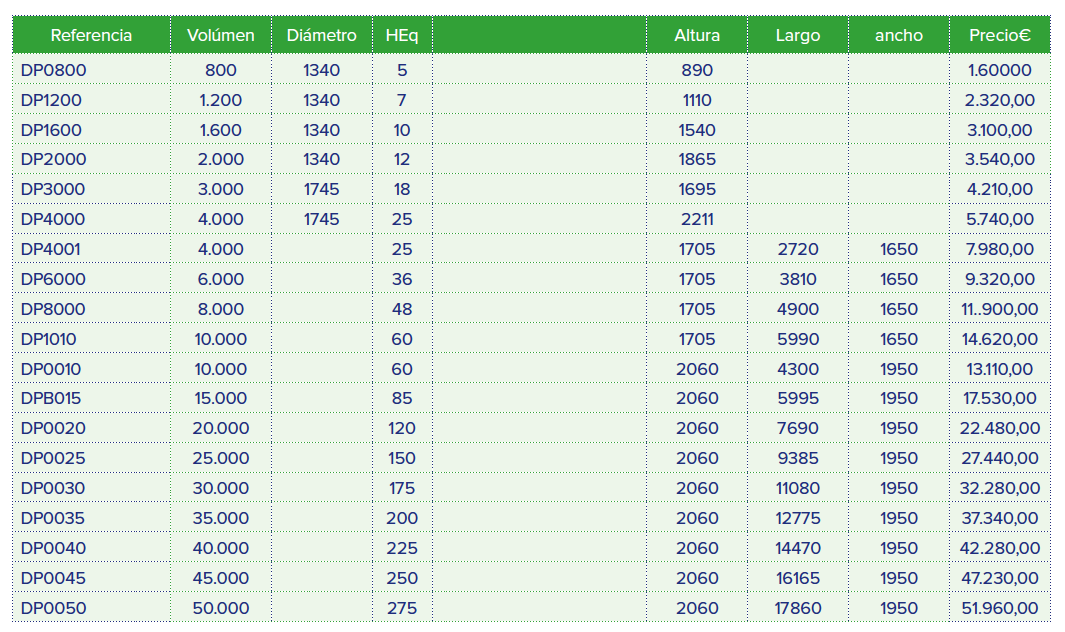Select the HEq column header

(402, 35)
